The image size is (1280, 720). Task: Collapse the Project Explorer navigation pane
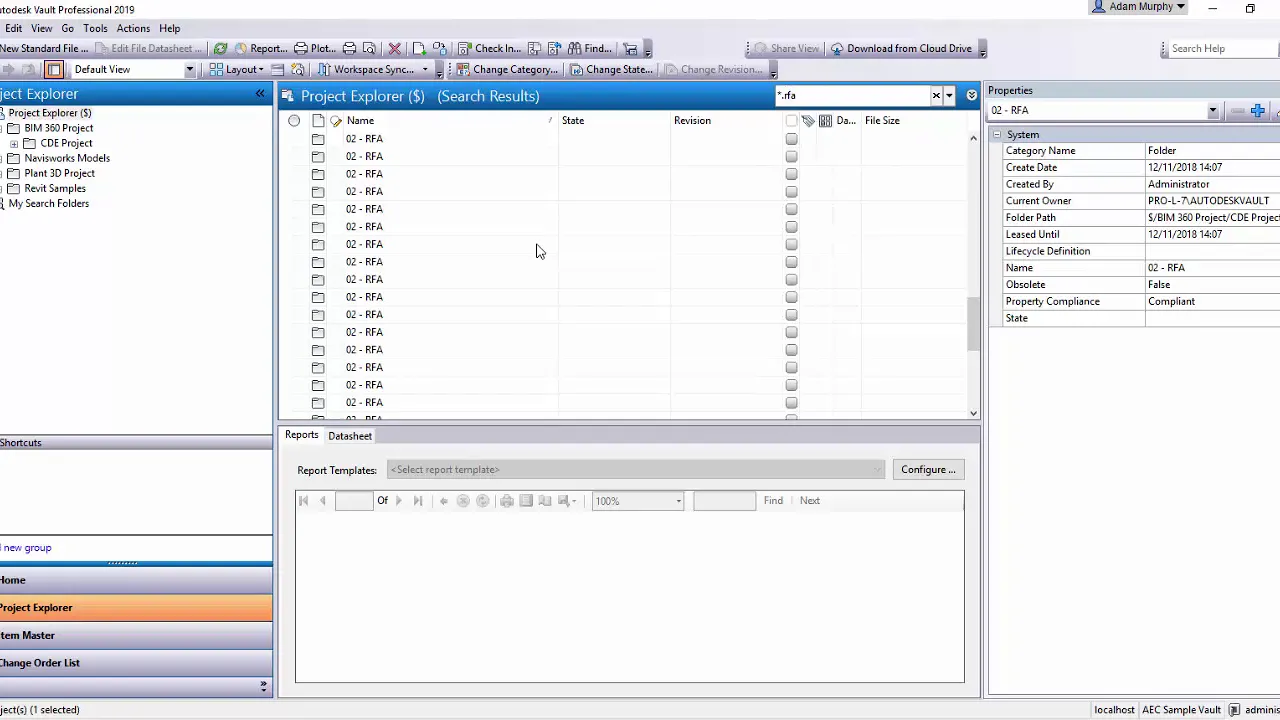coord(260,94)
